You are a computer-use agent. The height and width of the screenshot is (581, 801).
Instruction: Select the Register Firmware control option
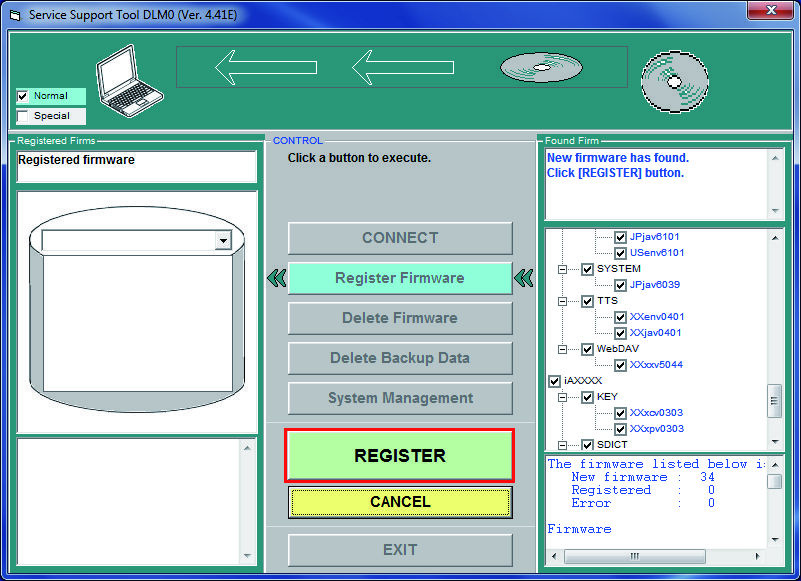pos(400,278)
